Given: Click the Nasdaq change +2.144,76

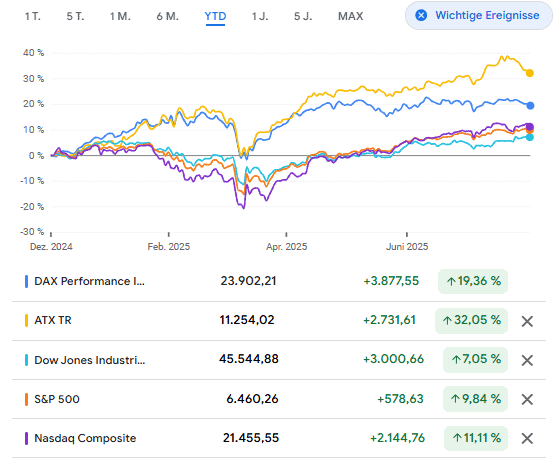Looking at the screenshot, I should (x=398, y=438).
